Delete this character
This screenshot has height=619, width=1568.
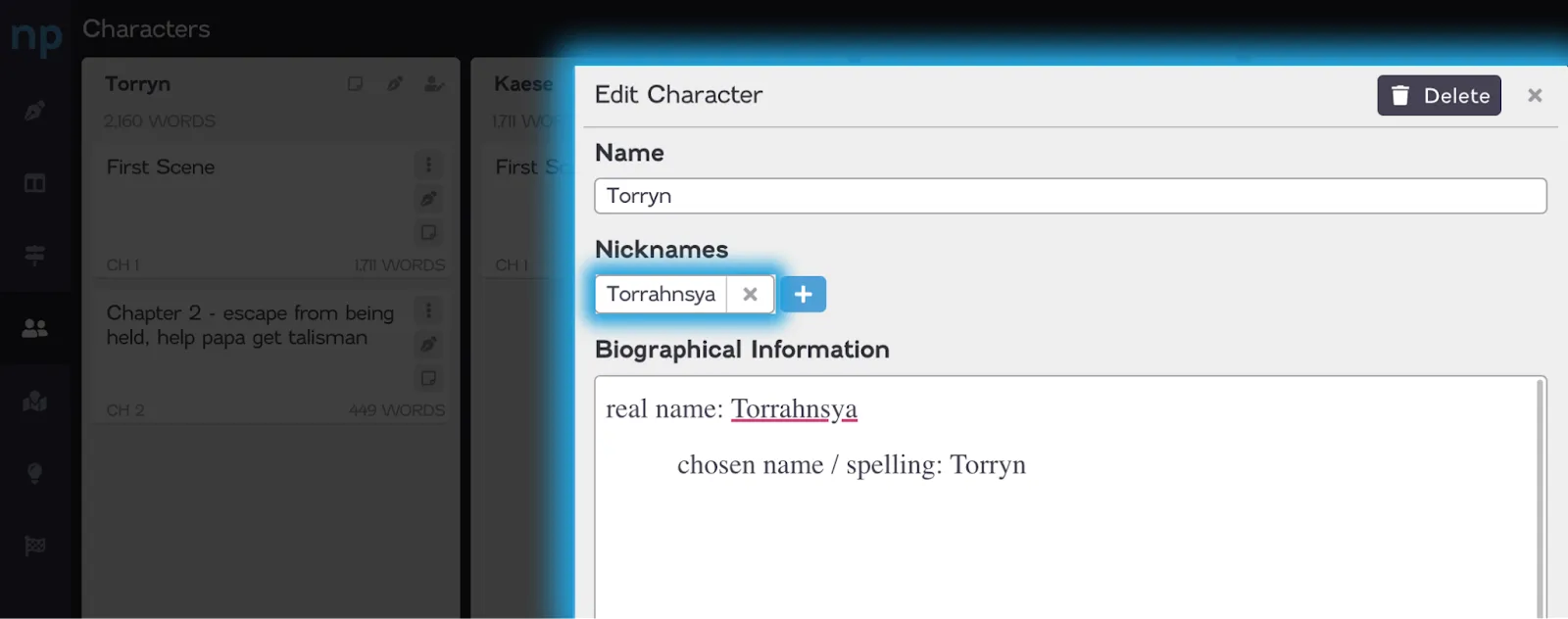click(1439, 96)
